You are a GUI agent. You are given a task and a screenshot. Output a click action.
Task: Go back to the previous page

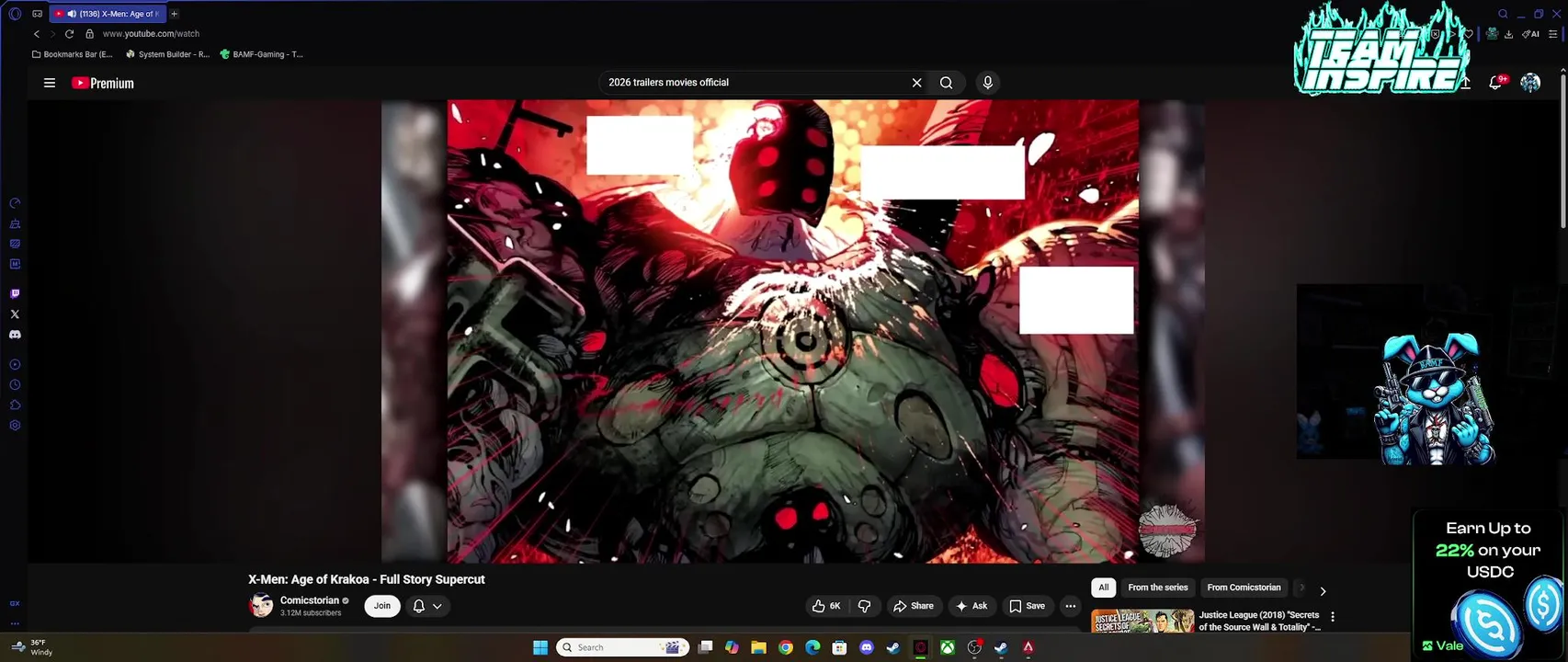point(37,34)
